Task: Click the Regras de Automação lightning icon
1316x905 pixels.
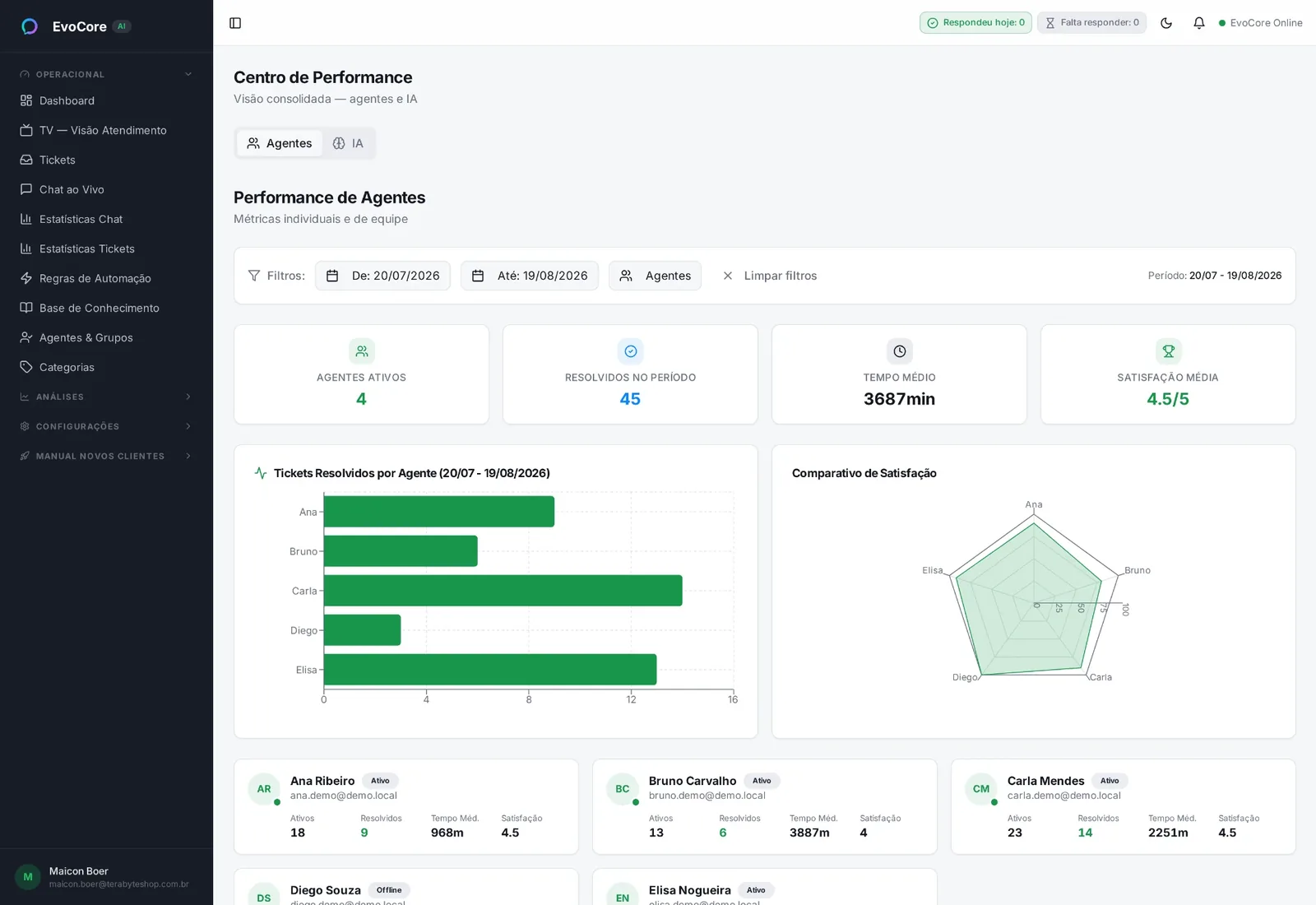Action: coord(26,278)
